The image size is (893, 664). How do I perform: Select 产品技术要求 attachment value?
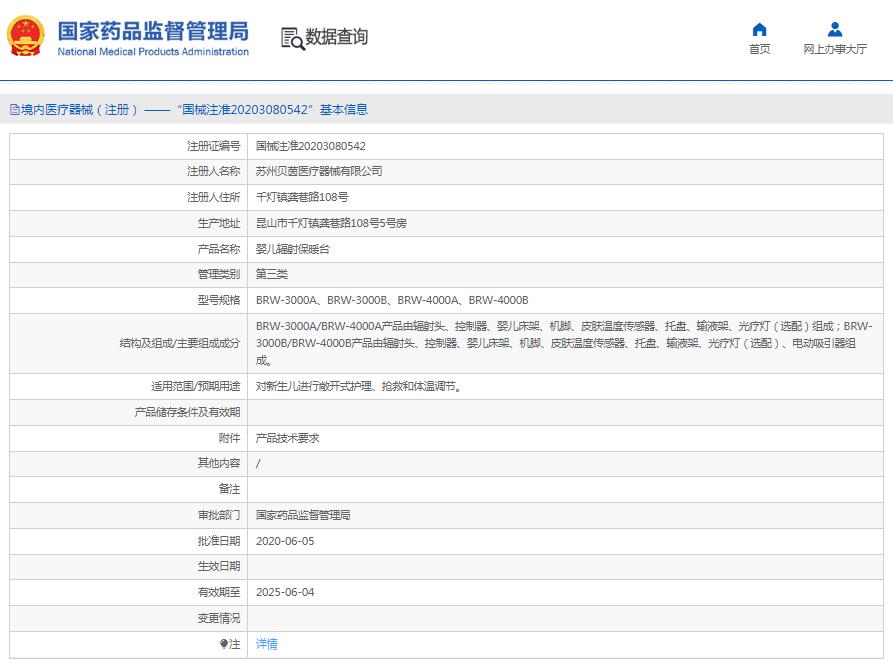click(x=288, y=438)
